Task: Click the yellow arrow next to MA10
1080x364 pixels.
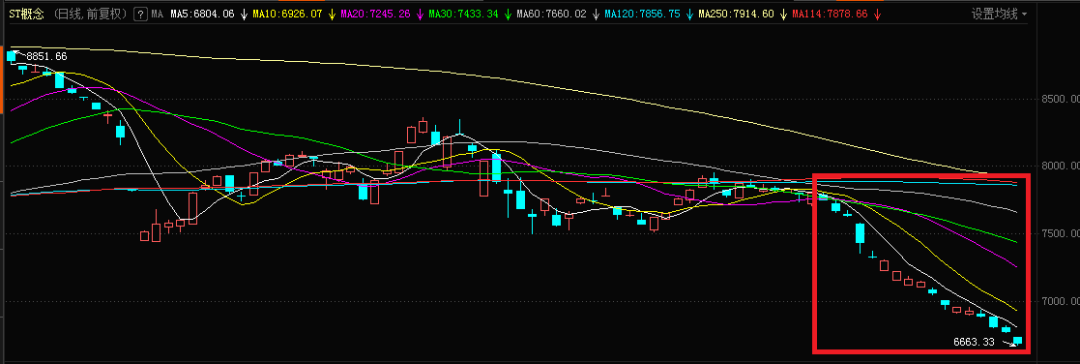Action: (x=333, y=13)
